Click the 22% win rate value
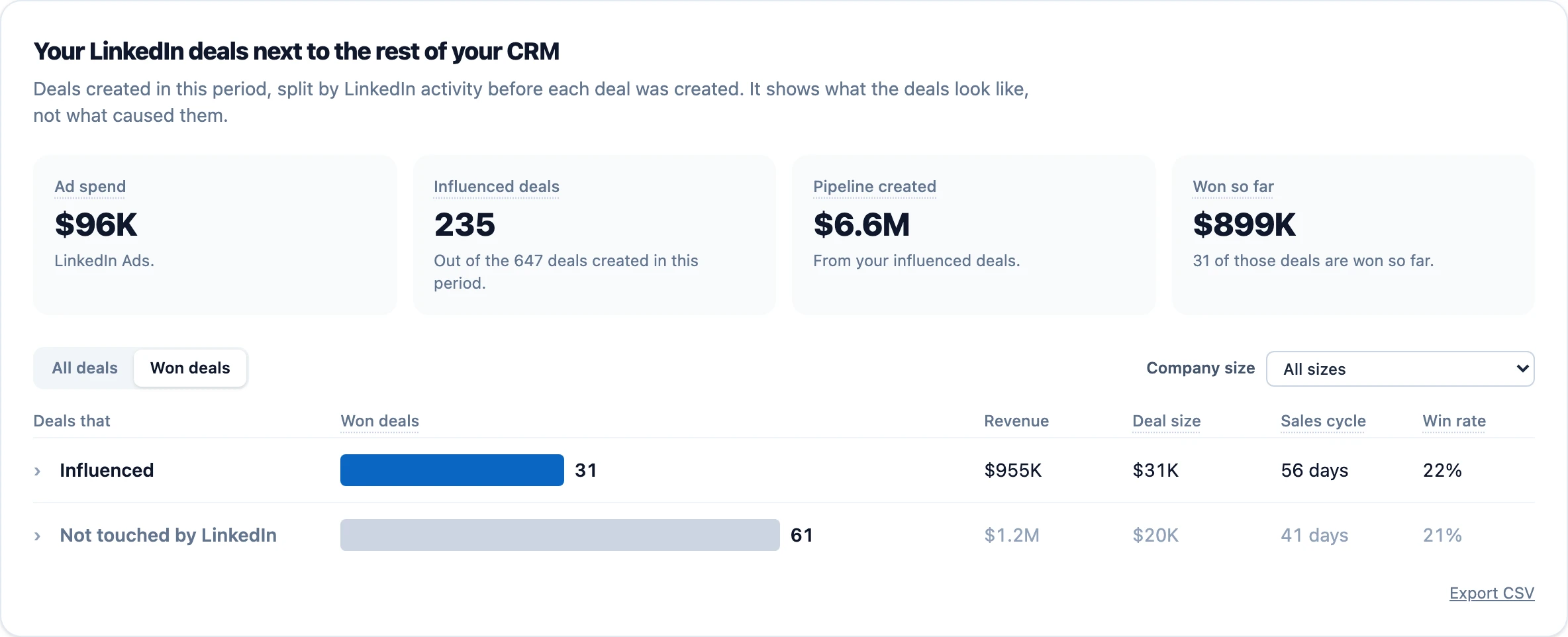Image resolution: width=1568 pixels, height=637 pixels. click(1442, 470)
